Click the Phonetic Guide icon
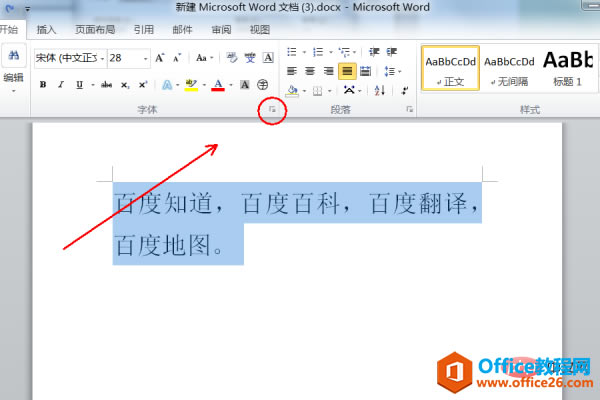This screenshot has height=400, width=600. click(250, 58)
